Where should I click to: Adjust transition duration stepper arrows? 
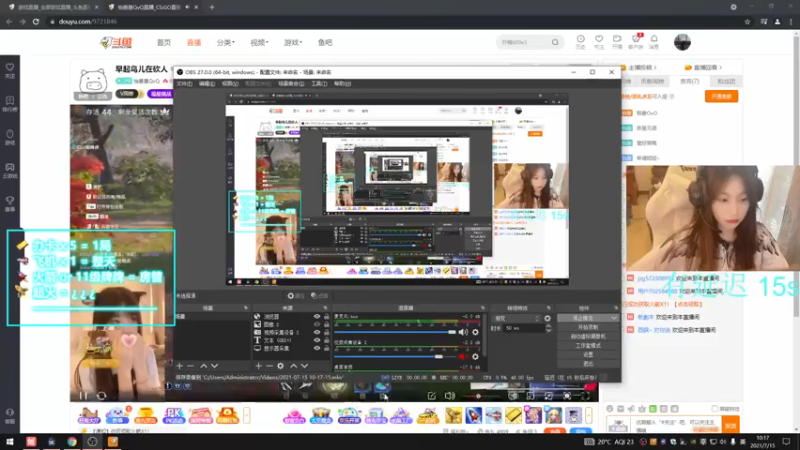548,329
